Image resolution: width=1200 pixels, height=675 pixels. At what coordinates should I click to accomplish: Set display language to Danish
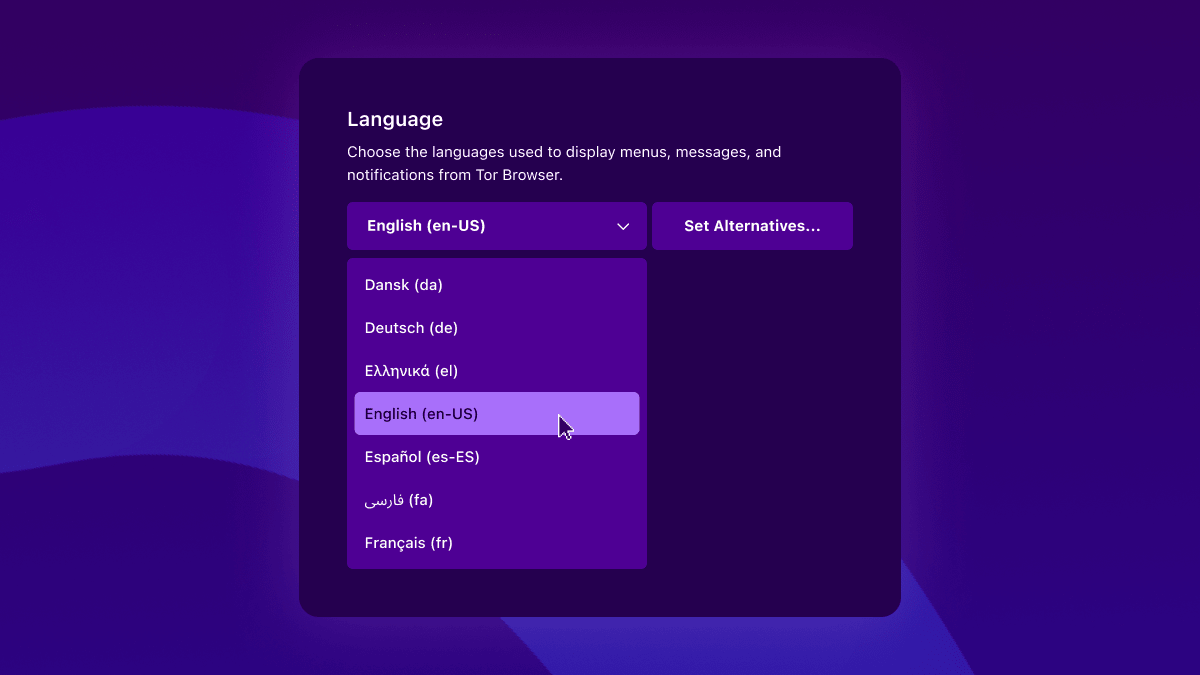coord(404,285)
